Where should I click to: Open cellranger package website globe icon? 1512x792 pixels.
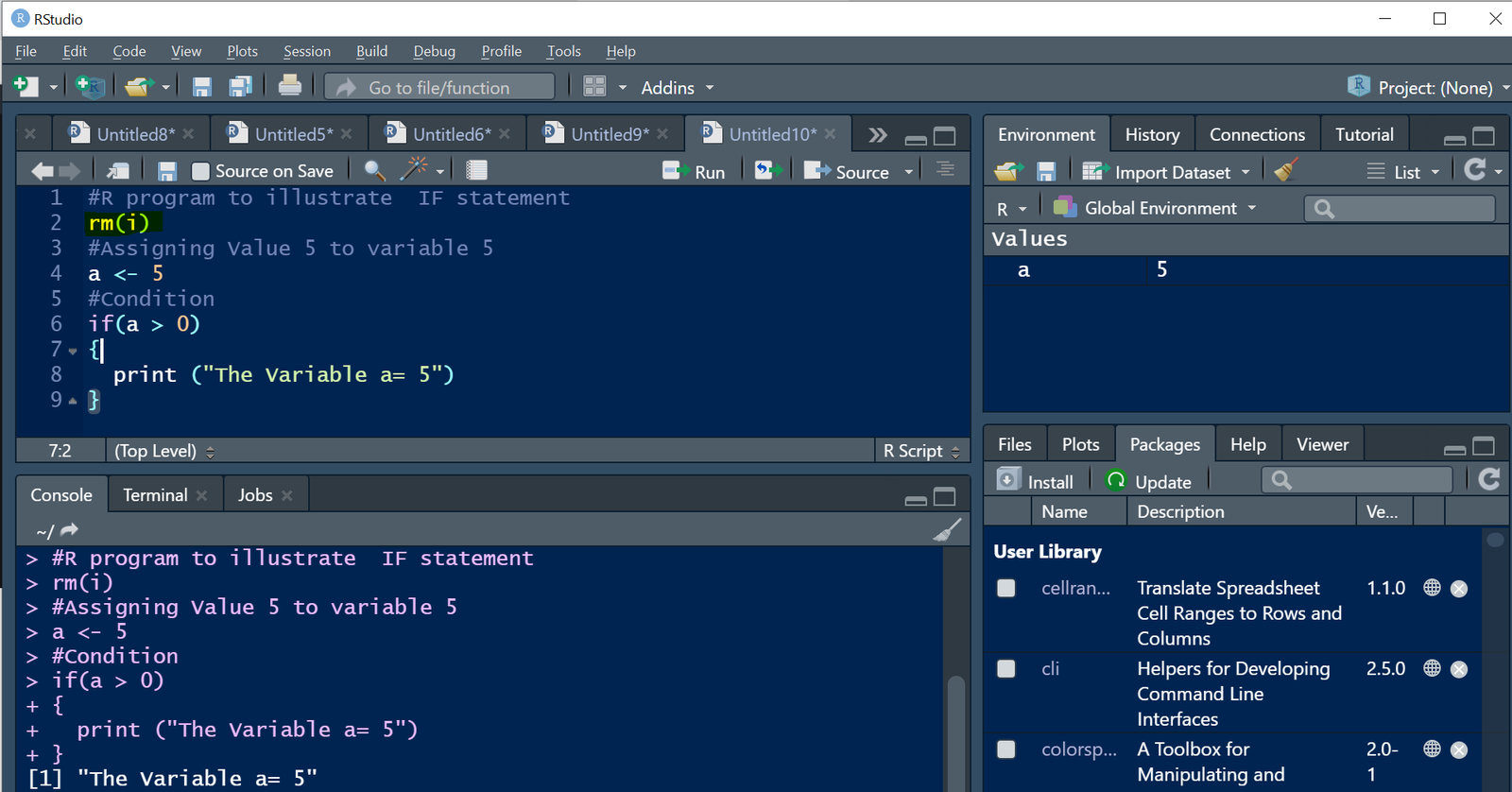[1433, 588]
